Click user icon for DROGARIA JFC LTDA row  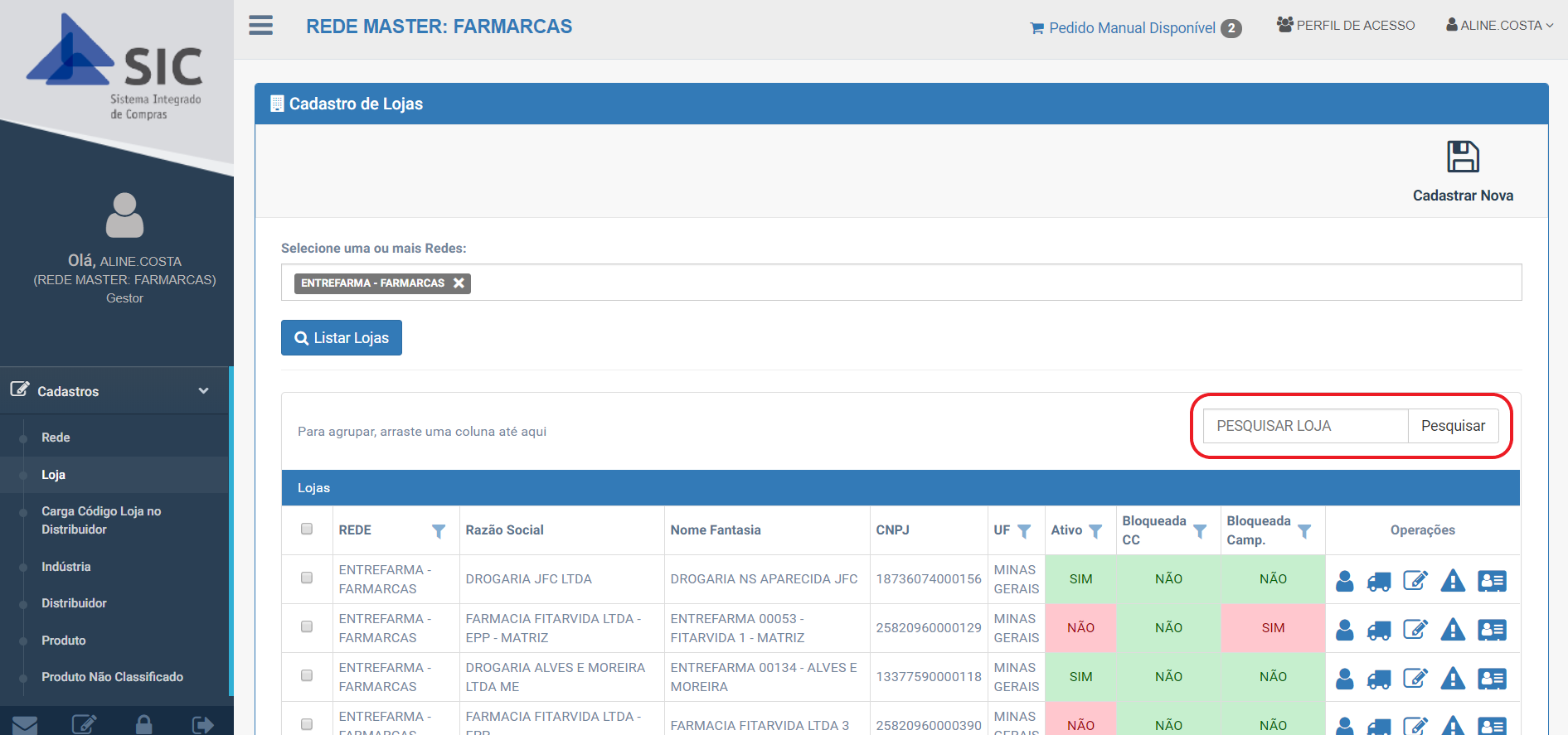tap(1344, 581)
